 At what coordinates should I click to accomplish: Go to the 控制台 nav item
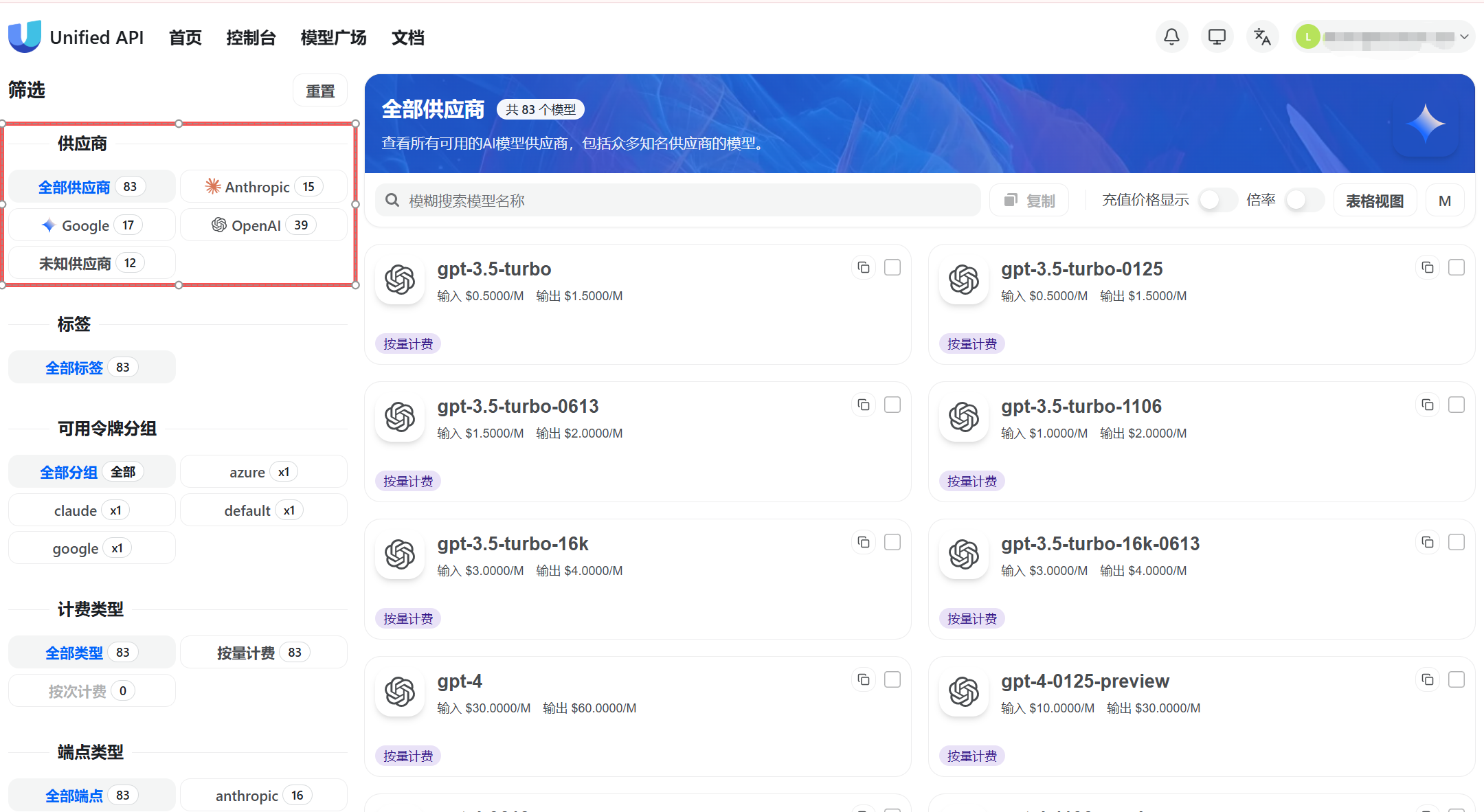pos(251,38)
